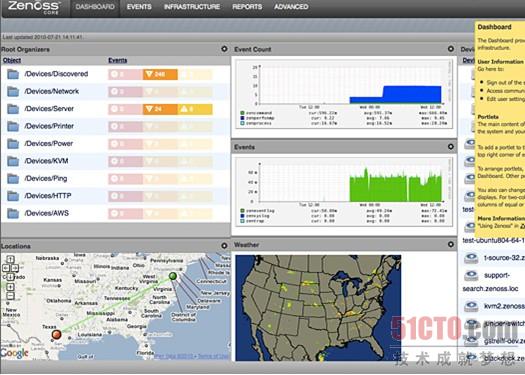Click the Events graph portlet settings gear
Screen dimensions: 525x375
click(451, 147)
